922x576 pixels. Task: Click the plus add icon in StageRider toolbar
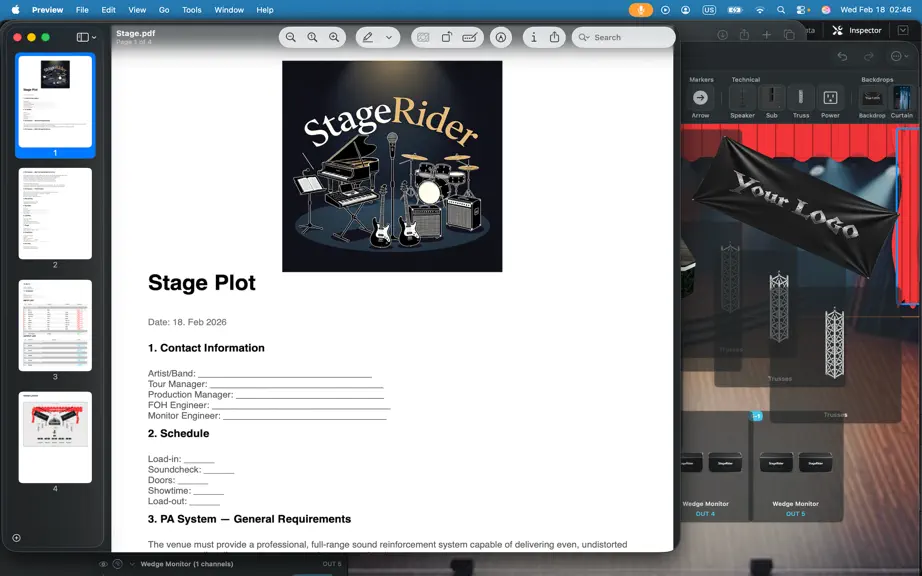[766, 35]
